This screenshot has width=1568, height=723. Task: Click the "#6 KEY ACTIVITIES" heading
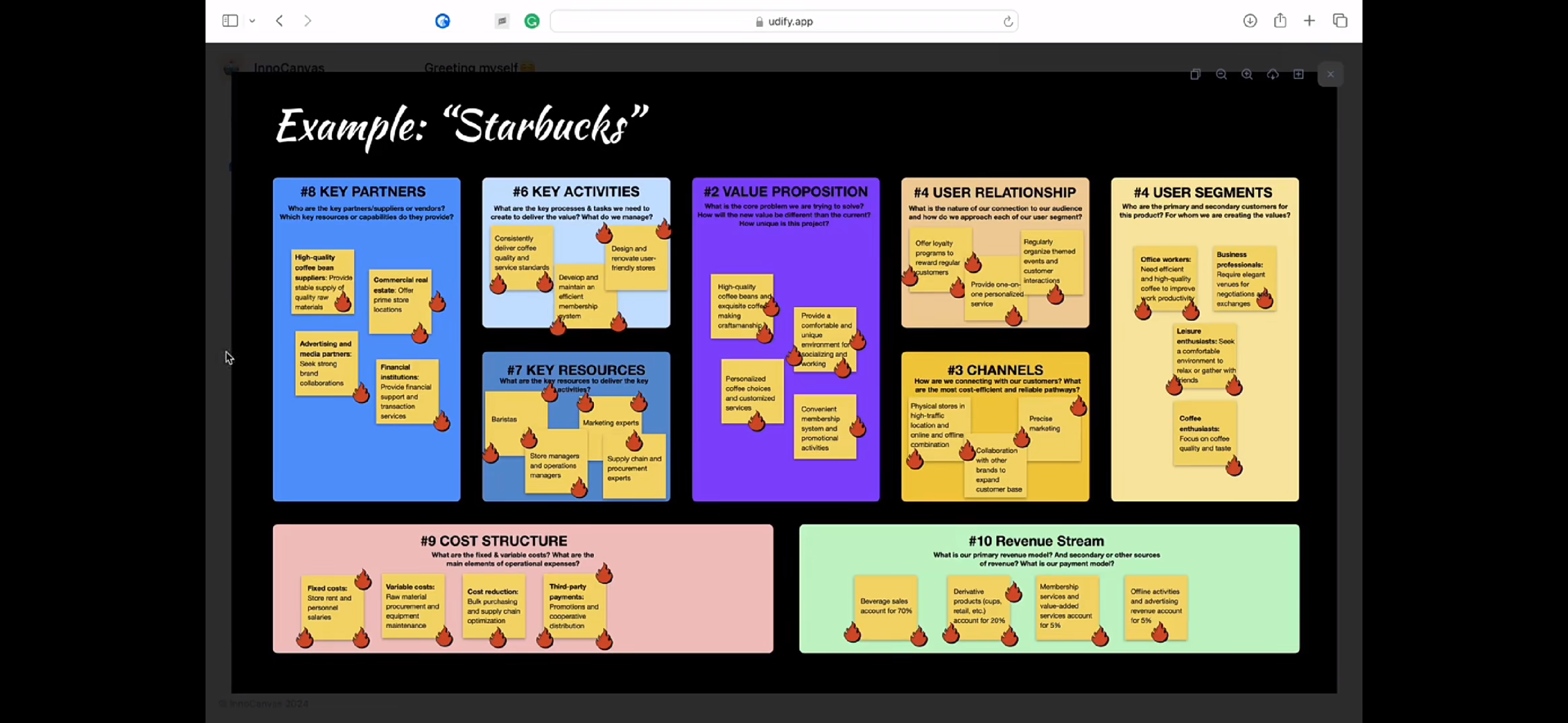pyautogui.click(x=575, y=192)
